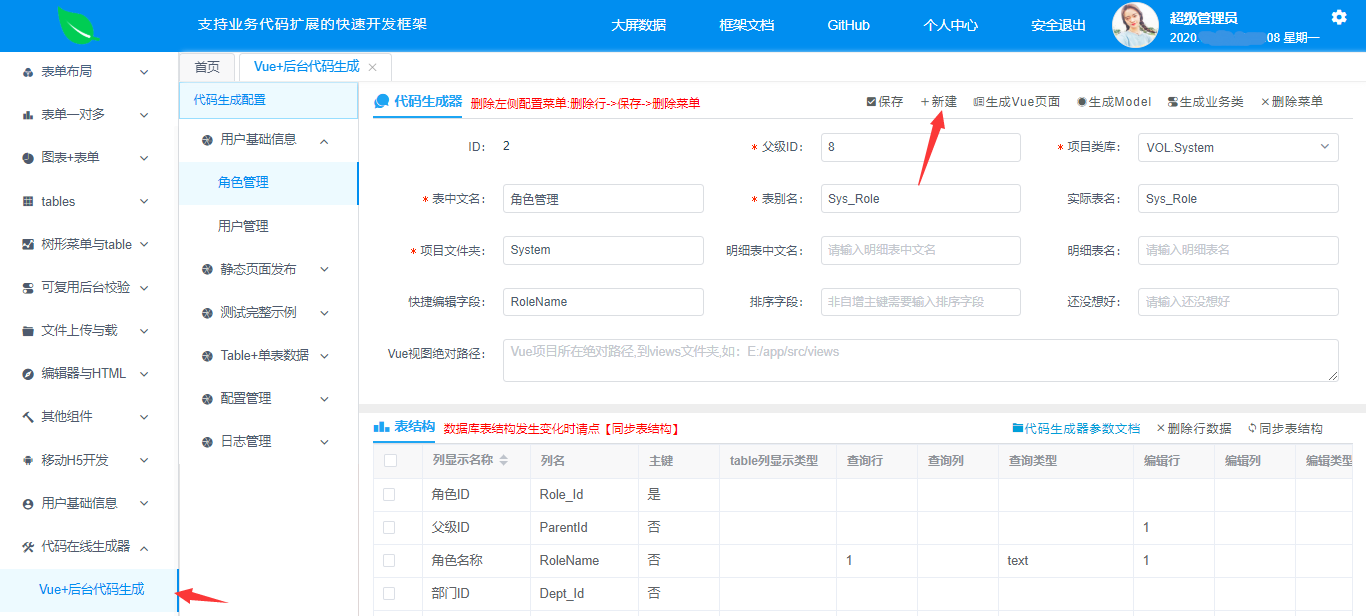Image resolution: width=1366 pixels, height=616 pixels.
Task: Click 生成Vue页面 button
Action: pyautogui.click(x=1016, y=101)
